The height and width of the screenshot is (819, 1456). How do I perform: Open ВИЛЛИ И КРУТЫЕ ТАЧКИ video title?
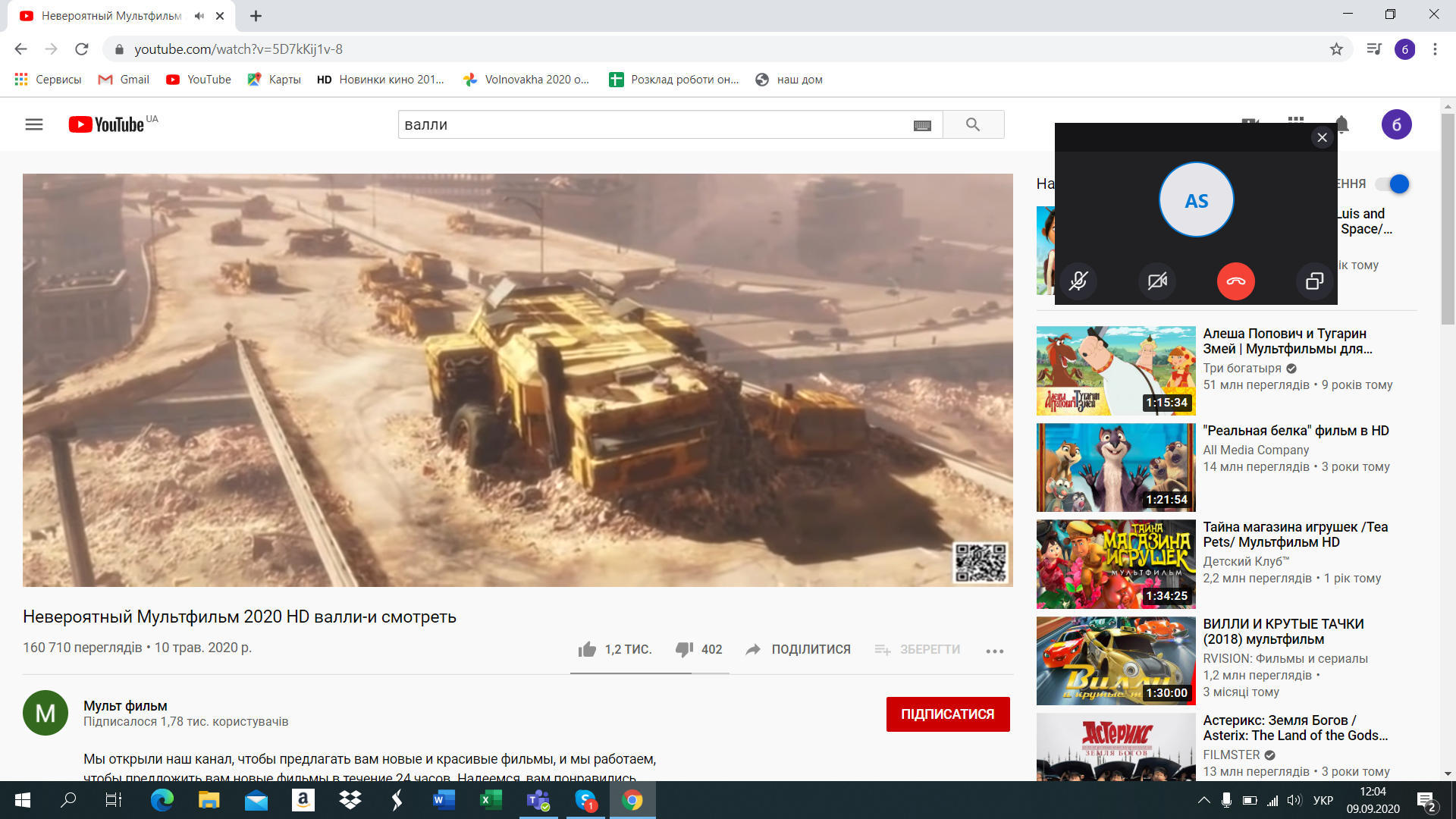click(x=1284, y=632)
